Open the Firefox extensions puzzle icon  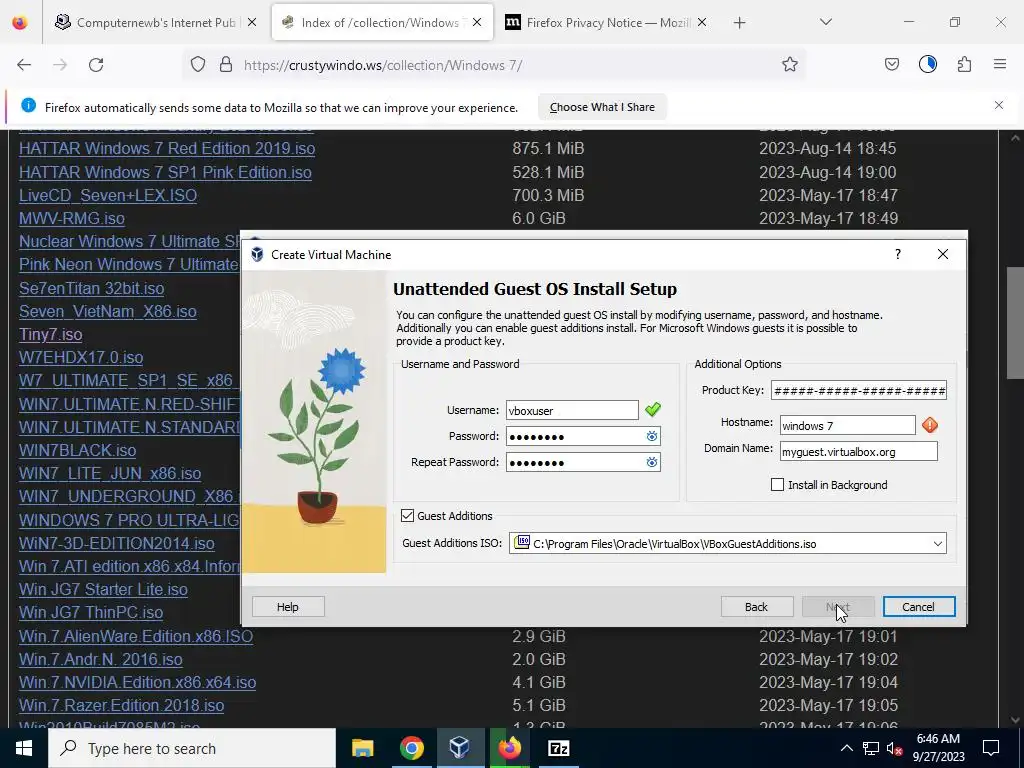point(964,65)
